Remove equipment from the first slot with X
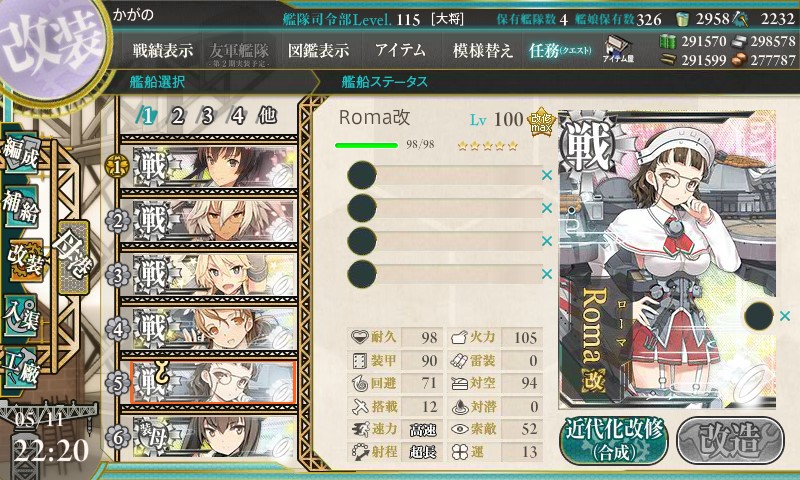 pyautogui.click(x=547, y=175)
